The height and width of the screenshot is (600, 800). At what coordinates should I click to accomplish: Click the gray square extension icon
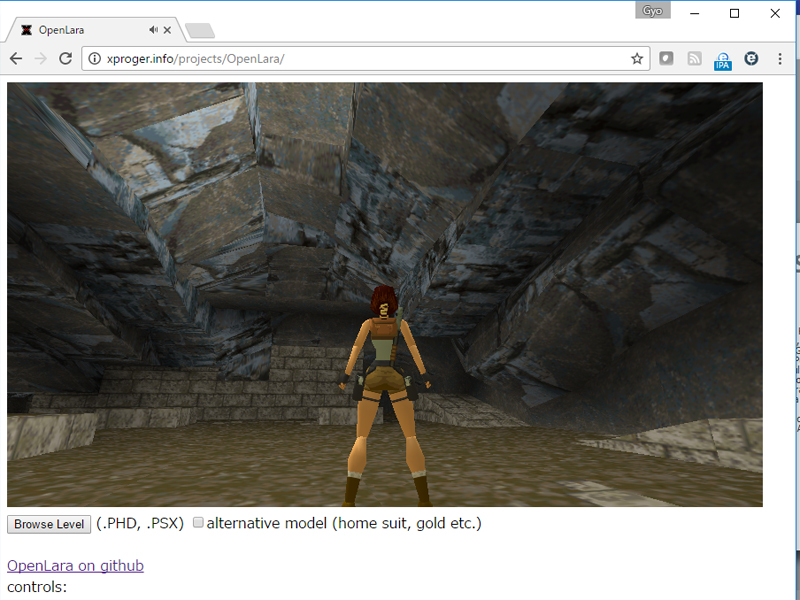click(666, 59)
